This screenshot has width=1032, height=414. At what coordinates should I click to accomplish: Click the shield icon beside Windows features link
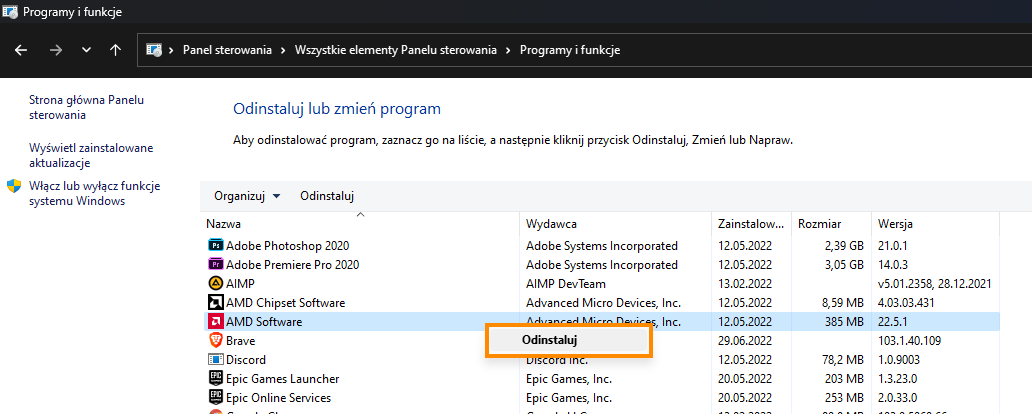(14, 186)
